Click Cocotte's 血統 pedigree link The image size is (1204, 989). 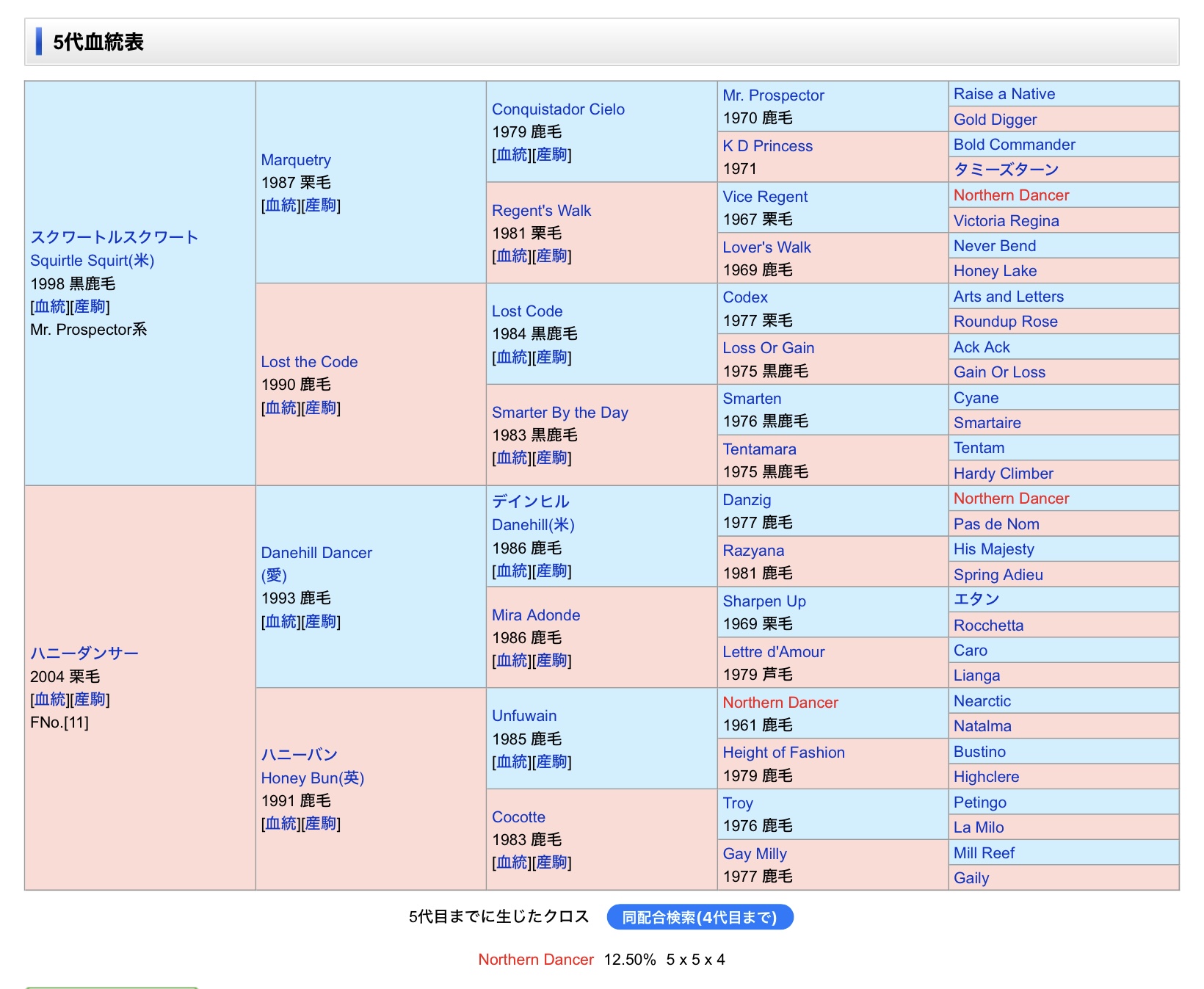(x=513, y=863)
